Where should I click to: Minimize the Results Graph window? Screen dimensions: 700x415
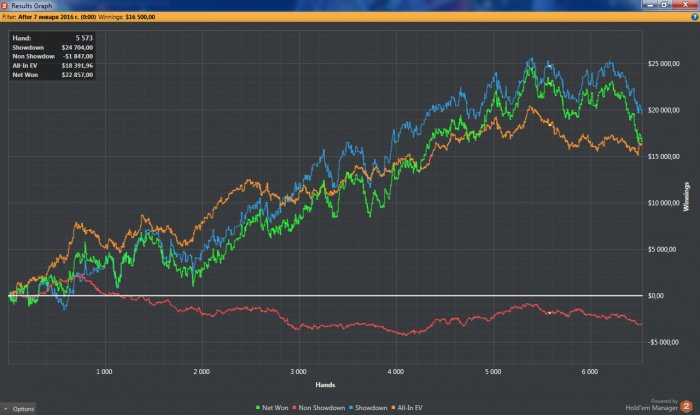click(x=650, y=4)
